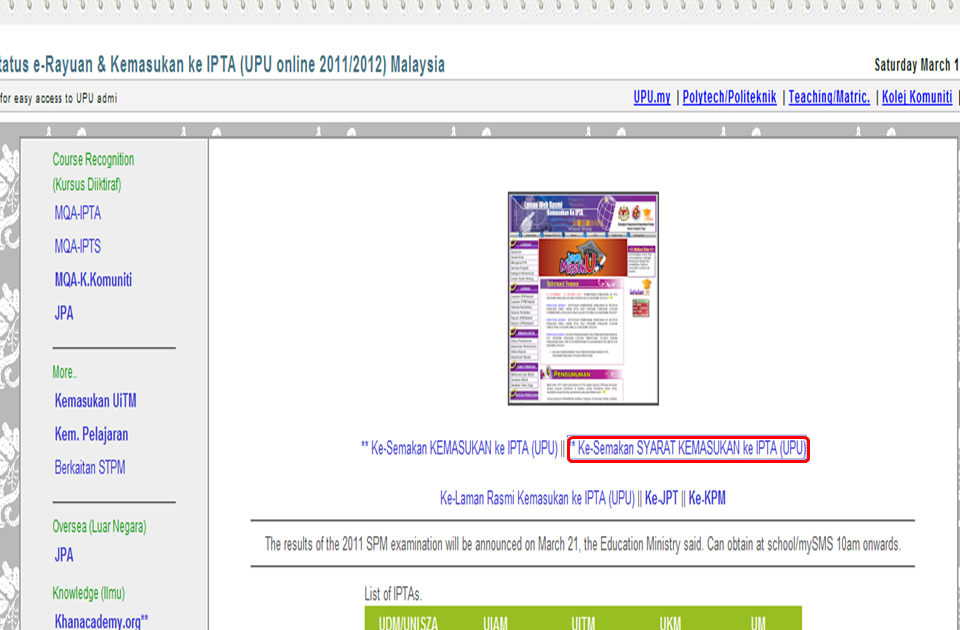Screen dimensions: 960x630
Task: Click the More.. sidebar heading
Action: pos(64,372)
